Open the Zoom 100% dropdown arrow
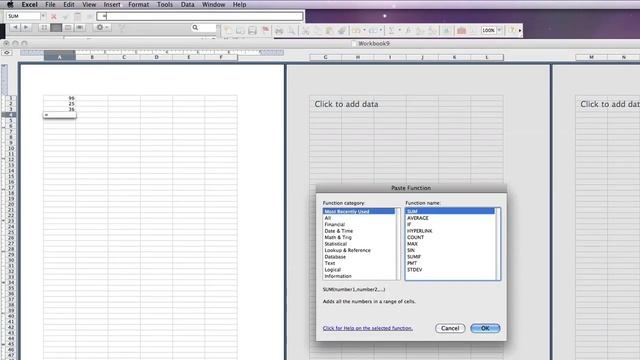640x360 pixels. coord(499,30)
